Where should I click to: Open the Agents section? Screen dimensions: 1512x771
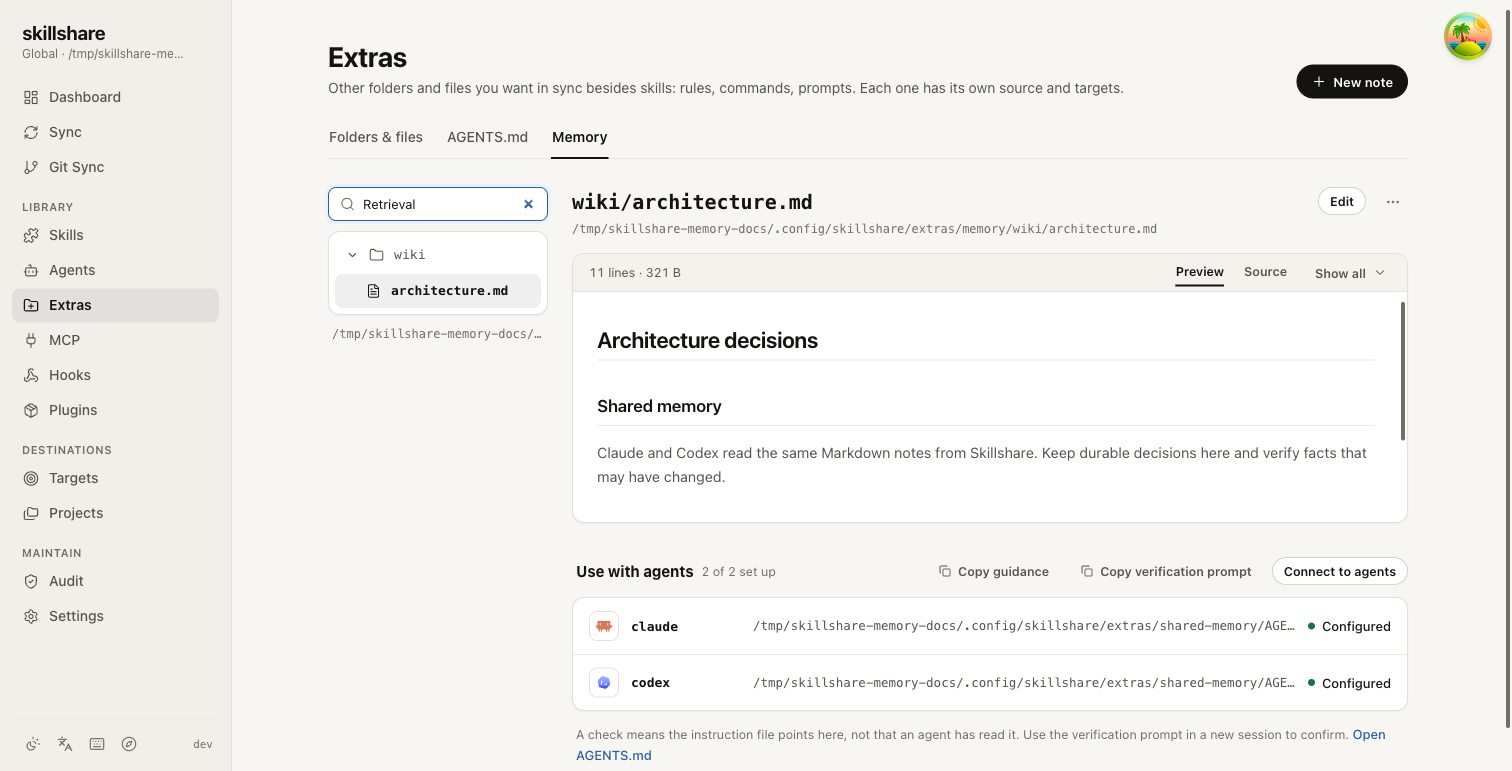115,270
